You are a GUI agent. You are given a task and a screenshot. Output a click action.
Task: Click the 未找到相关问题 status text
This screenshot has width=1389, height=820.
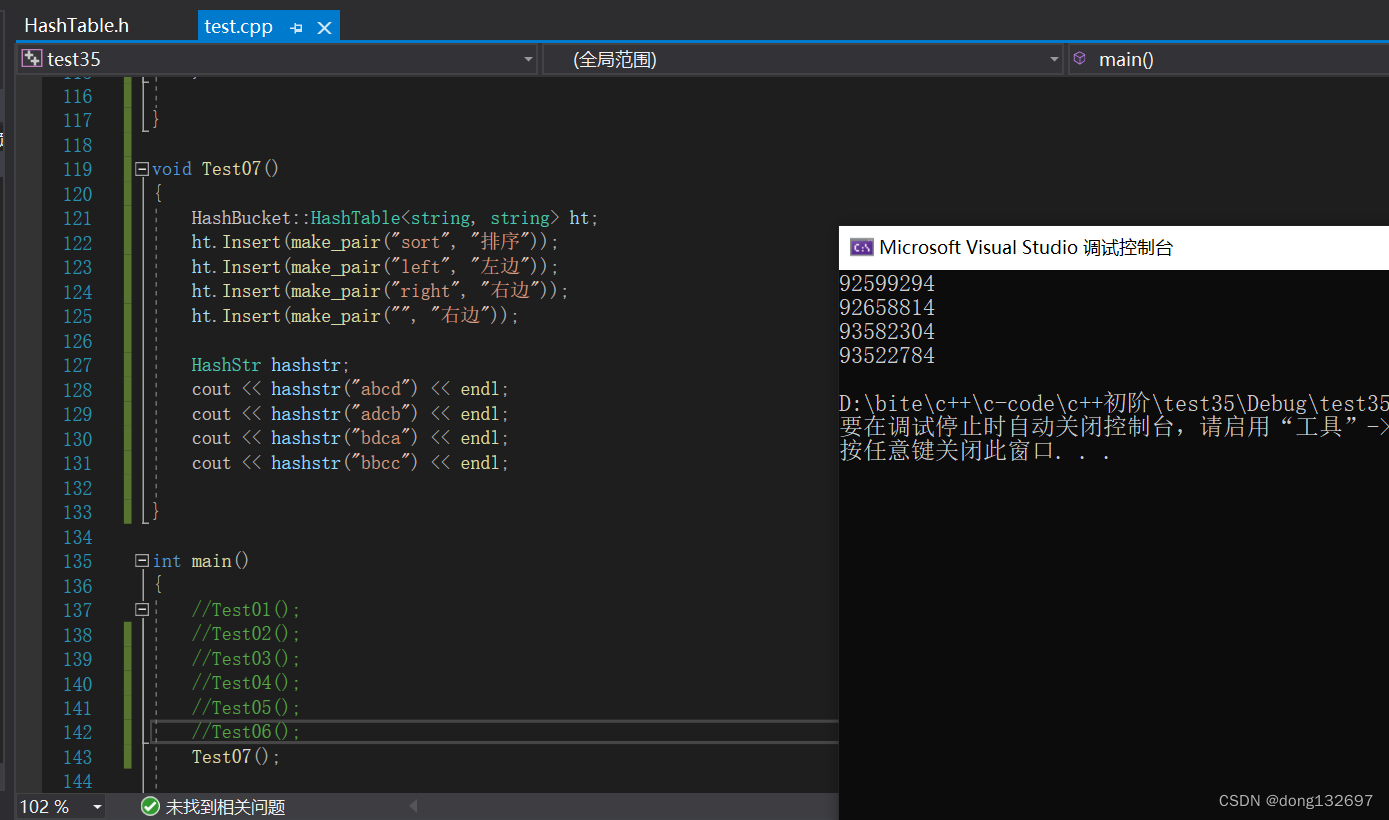coord(225,807)
